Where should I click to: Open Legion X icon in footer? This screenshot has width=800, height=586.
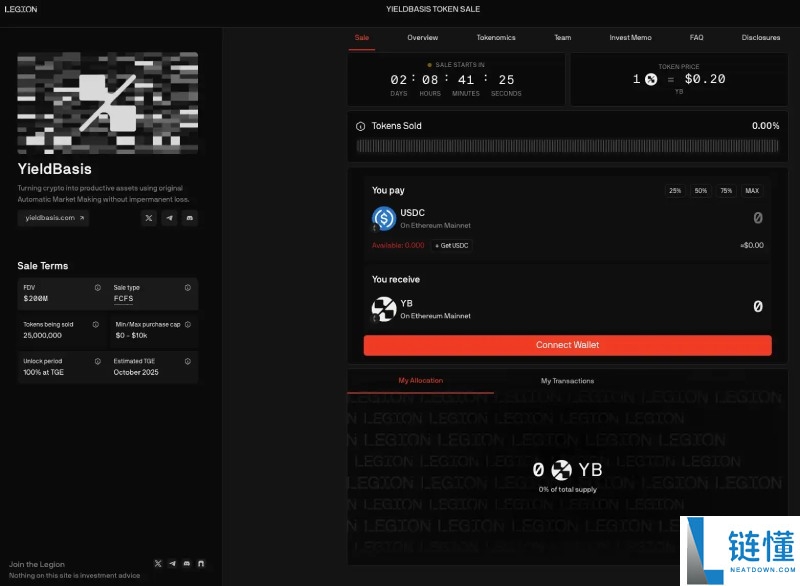(158, 564)
